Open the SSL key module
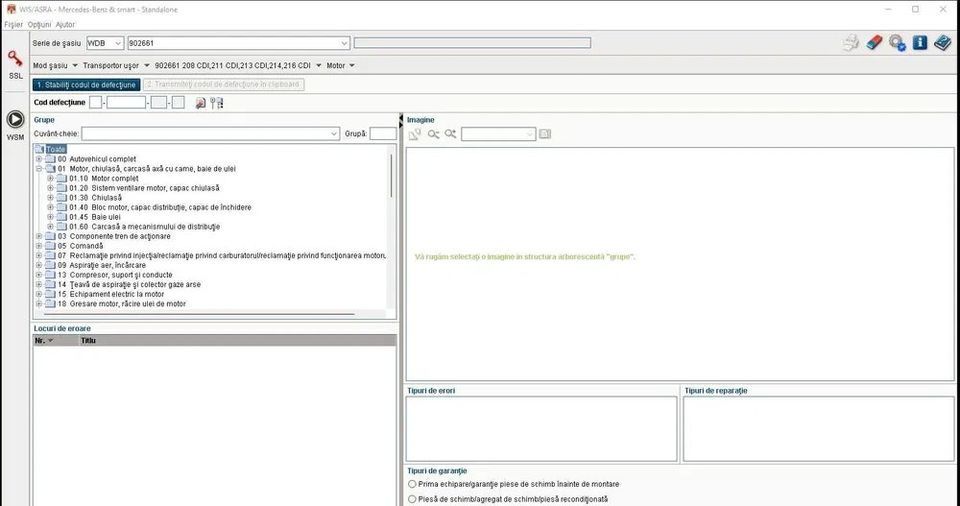The image size is (960, 506). 15,65
